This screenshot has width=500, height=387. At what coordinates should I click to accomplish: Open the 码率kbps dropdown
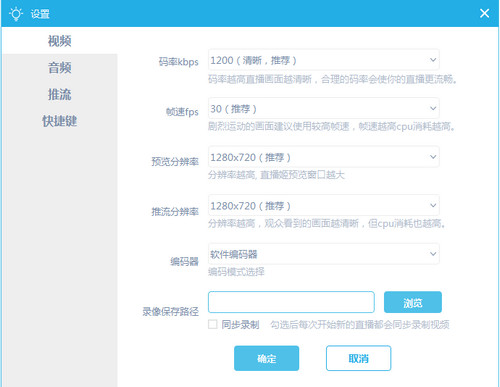click(323, 60)
